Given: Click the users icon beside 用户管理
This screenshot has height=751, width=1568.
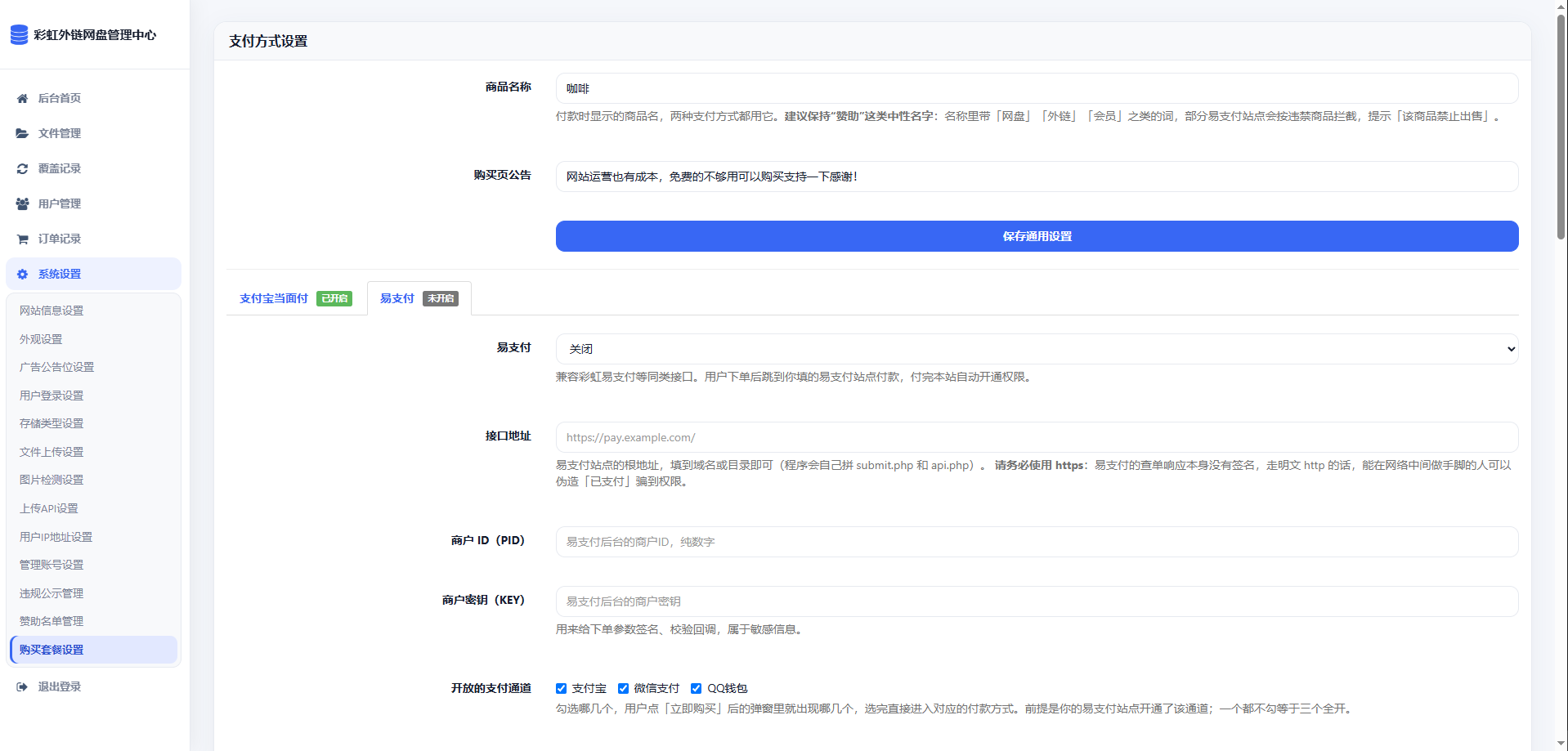Looking at the screenshot, I should [x=22, y=203].
